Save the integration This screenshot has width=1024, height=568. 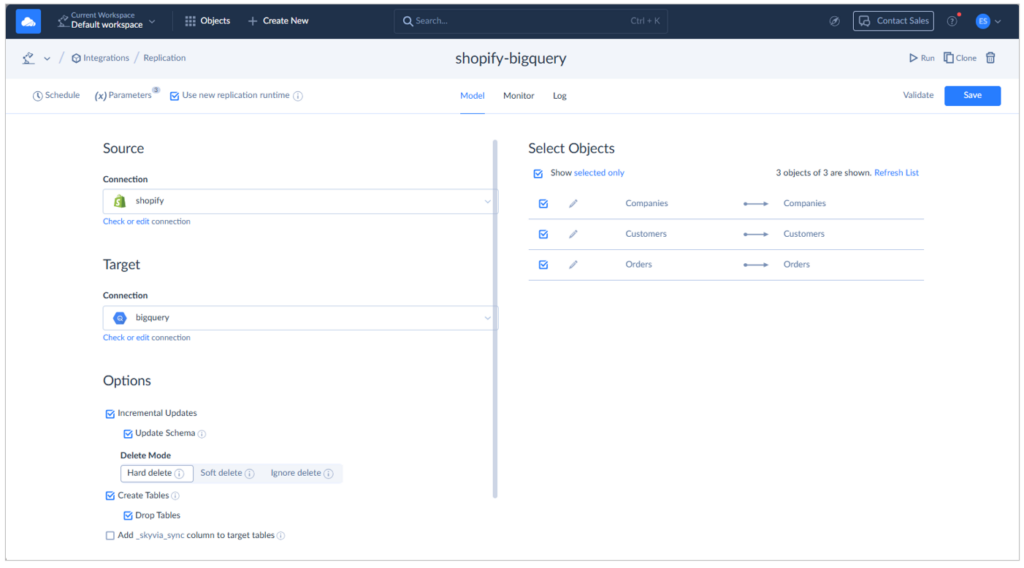[x=972, y=95]
